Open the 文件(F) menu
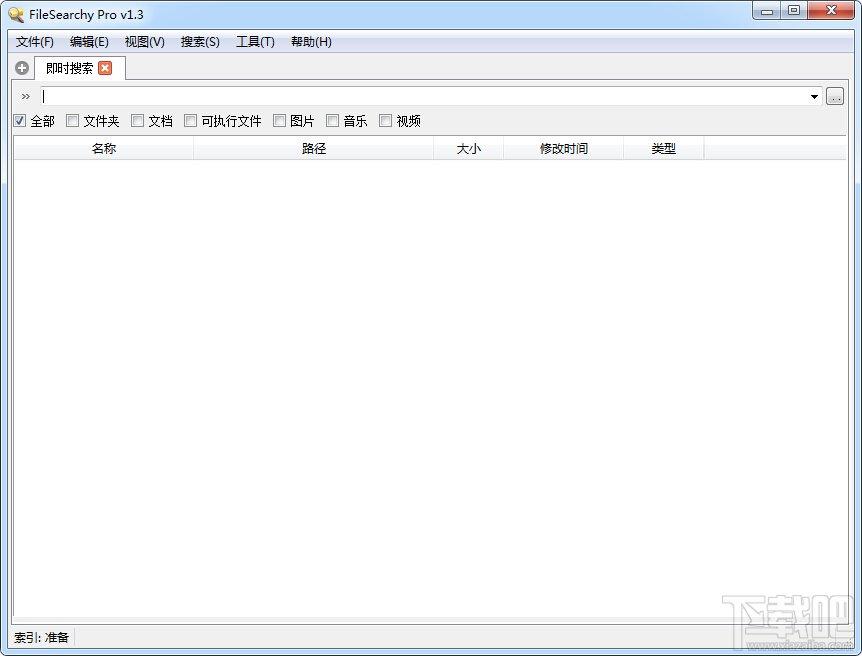Viewport: 862px width, 656px height. 35,42
